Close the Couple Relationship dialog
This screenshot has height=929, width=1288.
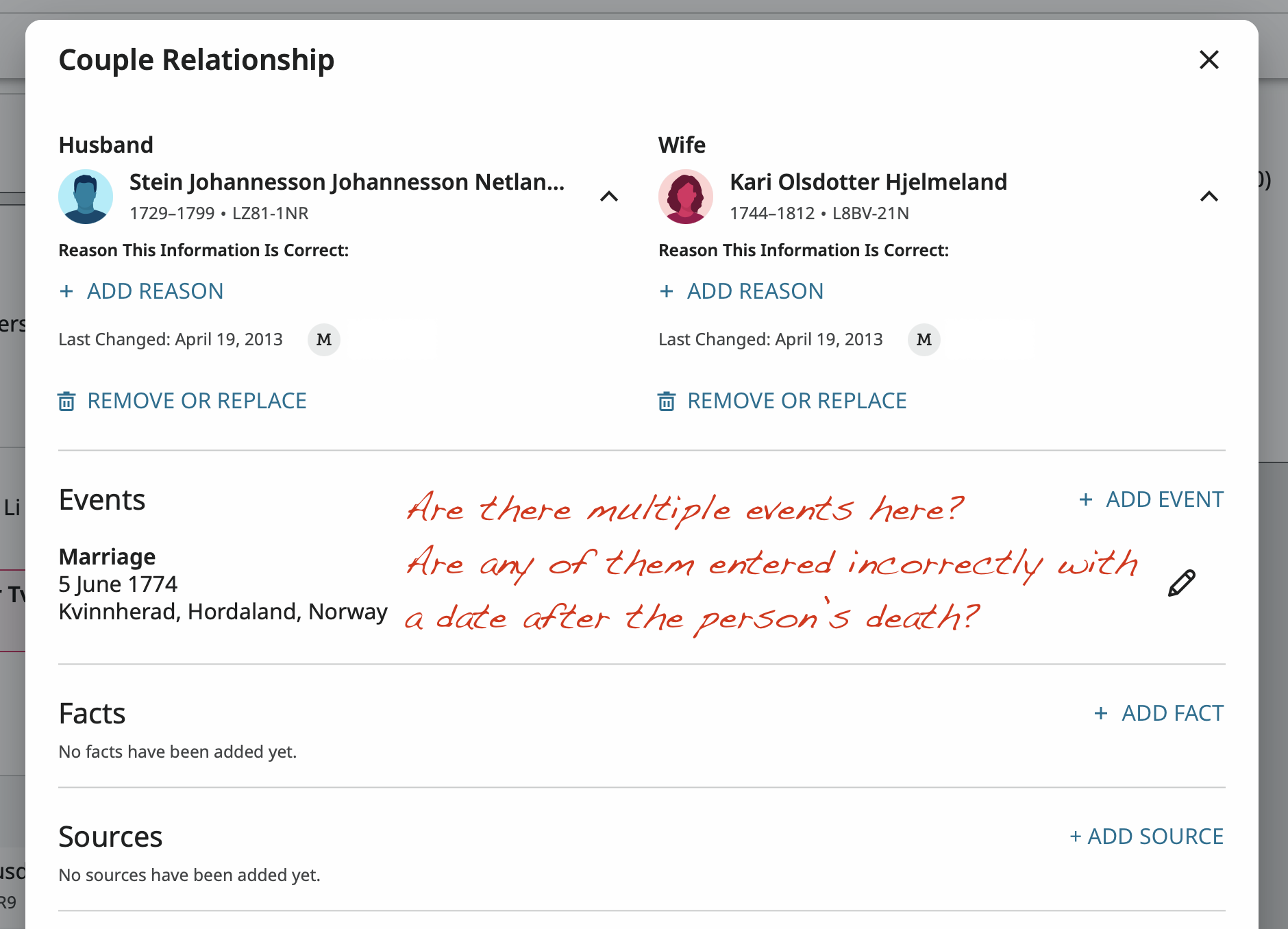(x=1209, y=60)
